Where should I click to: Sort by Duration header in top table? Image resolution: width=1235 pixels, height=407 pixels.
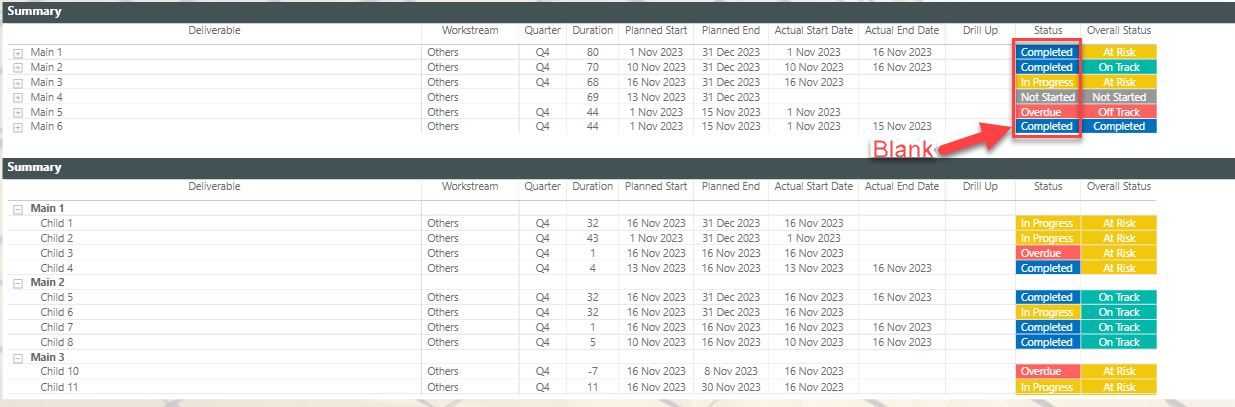593,30
